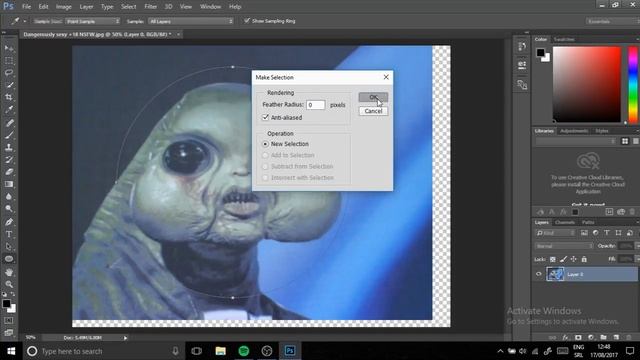The height and width of the screenshot is (360, 640).
Task: Open the File menu
Action: pos(26,7)
